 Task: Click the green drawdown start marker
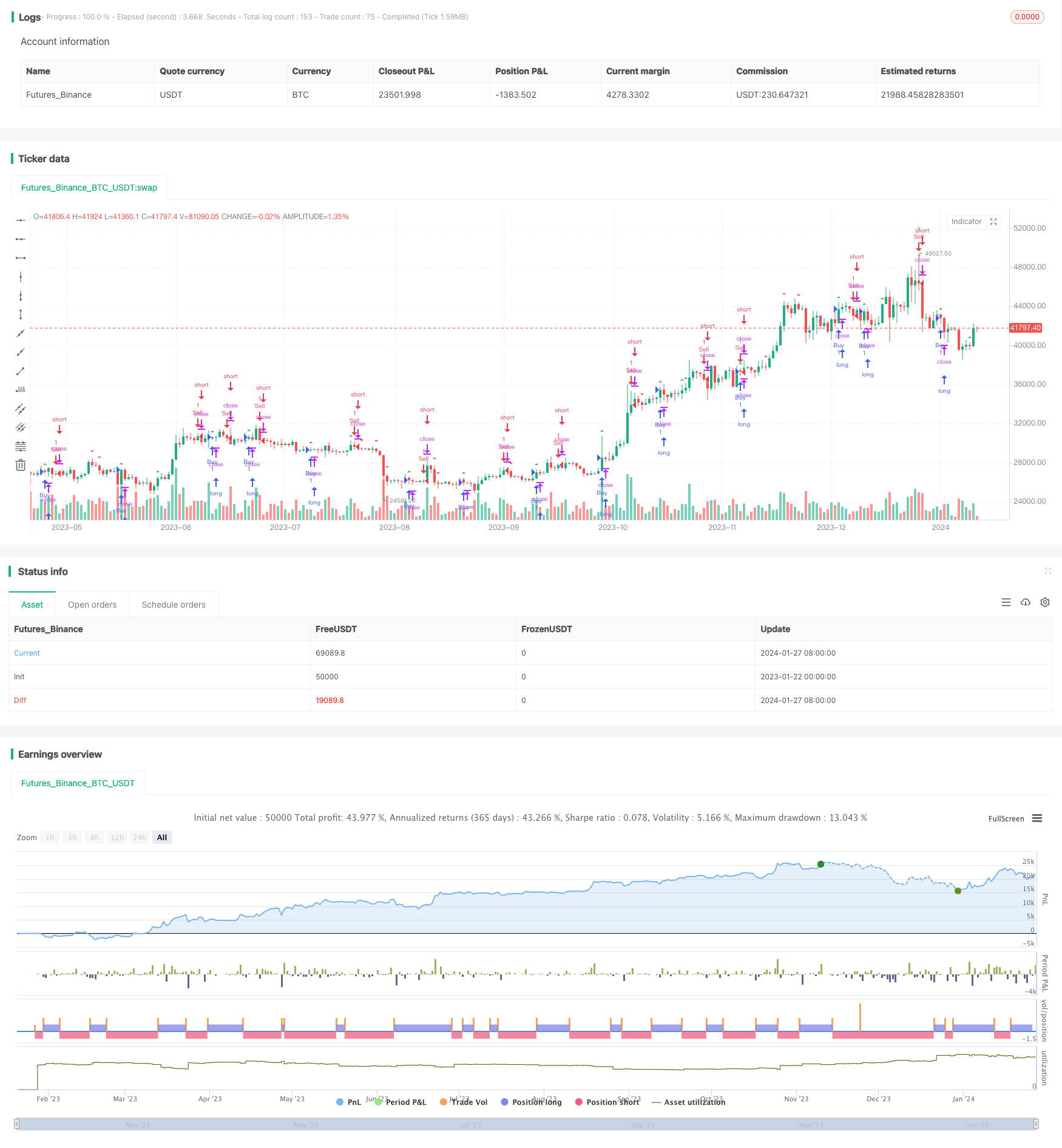[820, 864]
